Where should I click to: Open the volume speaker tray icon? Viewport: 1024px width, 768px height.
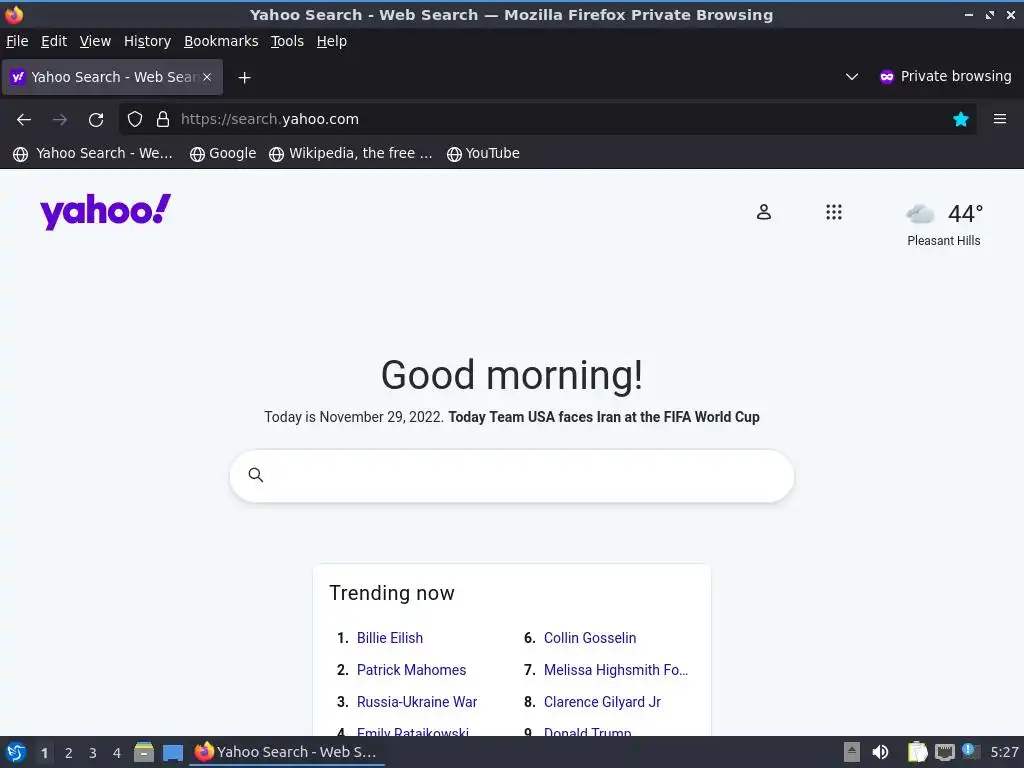[x=880, y=752]
